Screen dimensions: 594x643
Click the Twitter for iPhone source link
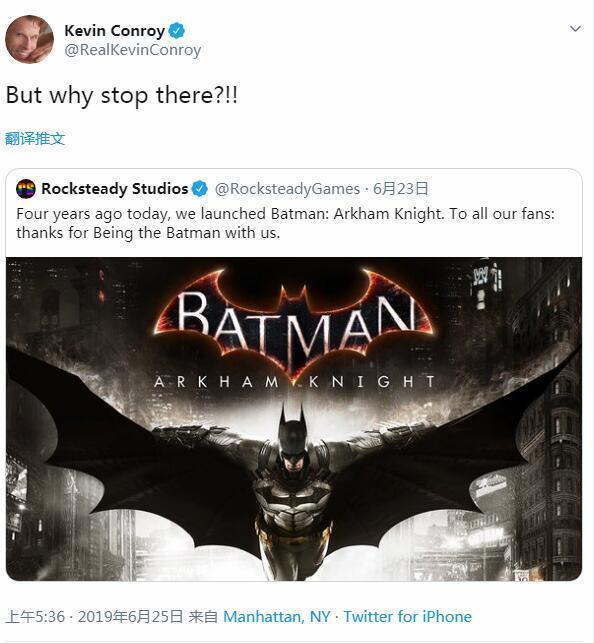click(407, 617)
